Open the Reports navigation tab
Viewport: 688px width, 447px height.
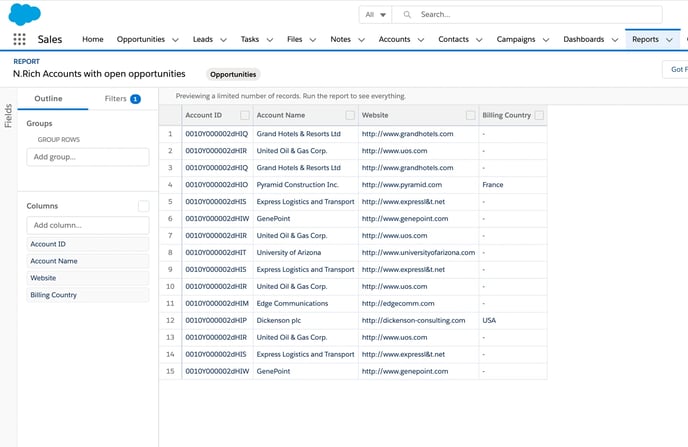pos(645,39)
